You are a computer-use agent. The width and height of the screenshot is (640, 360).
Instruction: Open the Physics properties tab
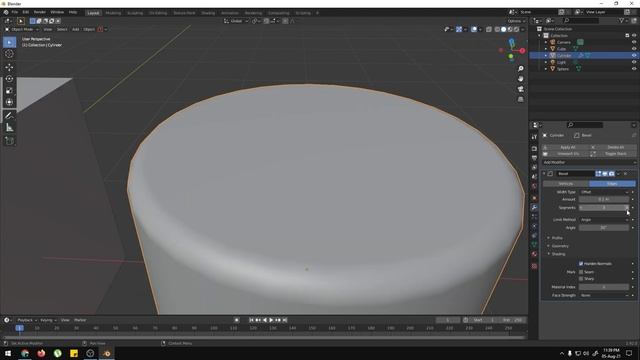[x=534, y=226]
